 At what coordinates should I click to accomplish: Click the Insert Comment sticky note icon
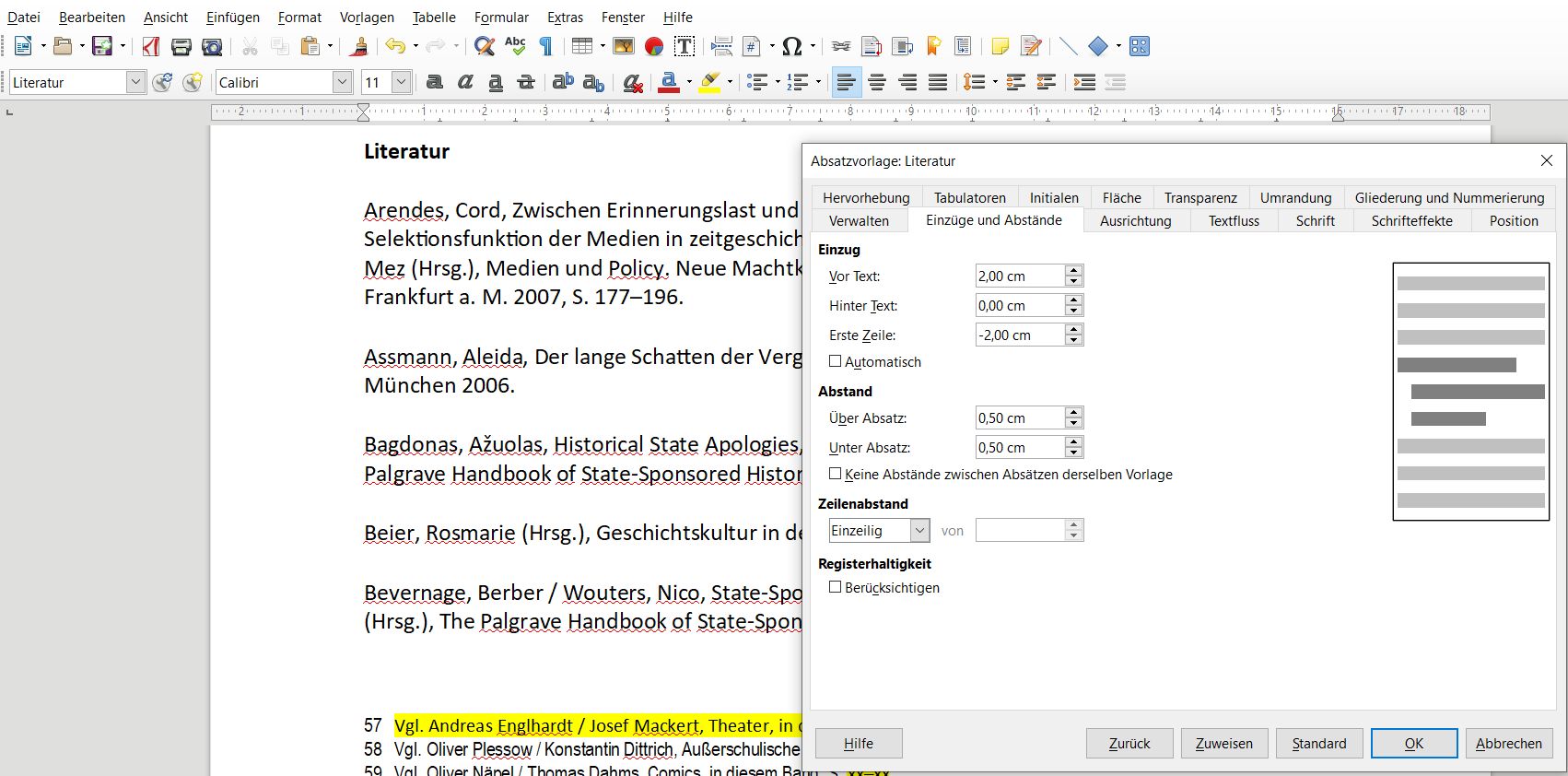[1000, 46]
